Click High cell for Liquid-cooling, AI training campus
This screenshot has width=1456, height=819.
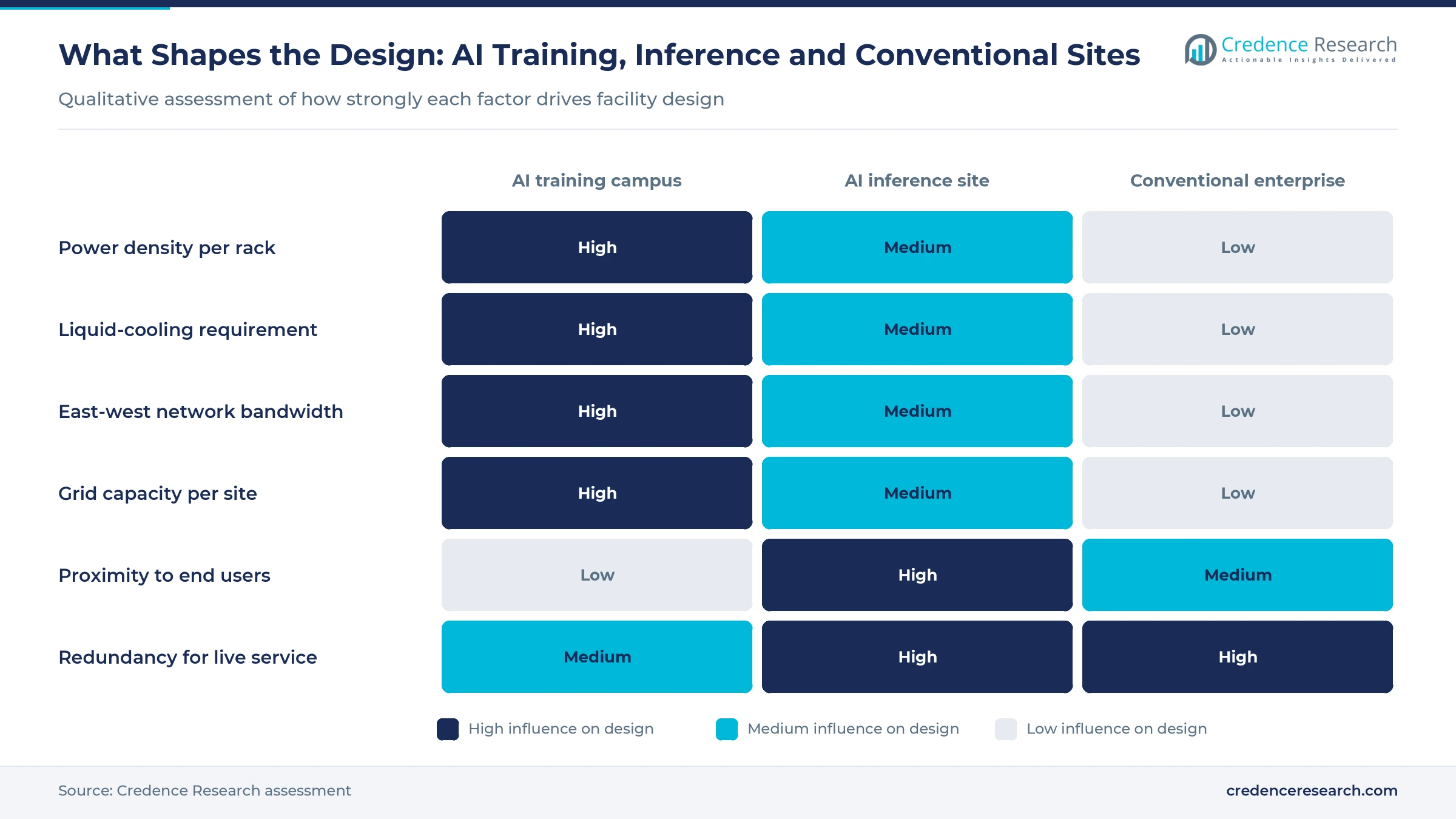[597, 329]
